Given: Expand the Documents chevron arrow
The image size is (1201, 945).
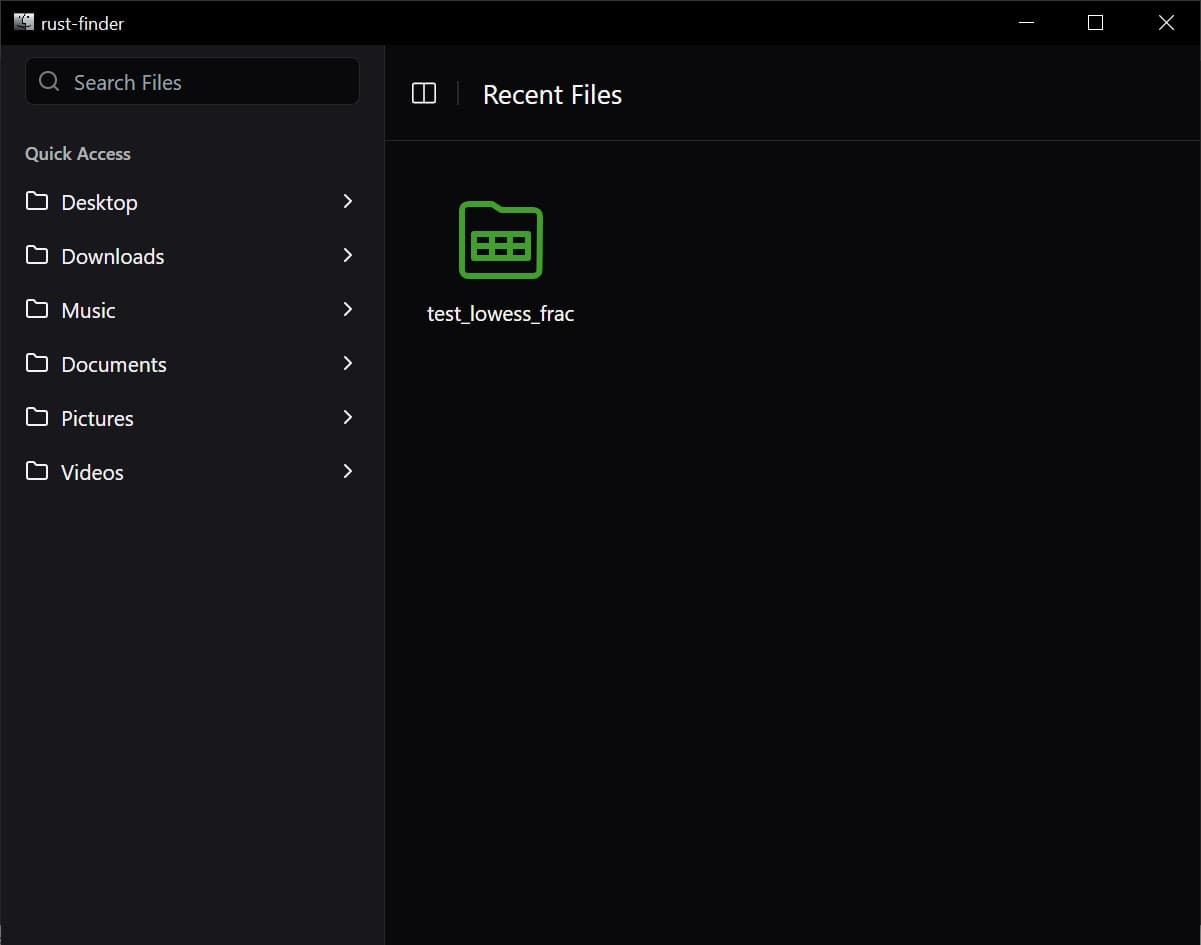Looking at the screenshot, I should pyautogui.click(x=348, y=363).
